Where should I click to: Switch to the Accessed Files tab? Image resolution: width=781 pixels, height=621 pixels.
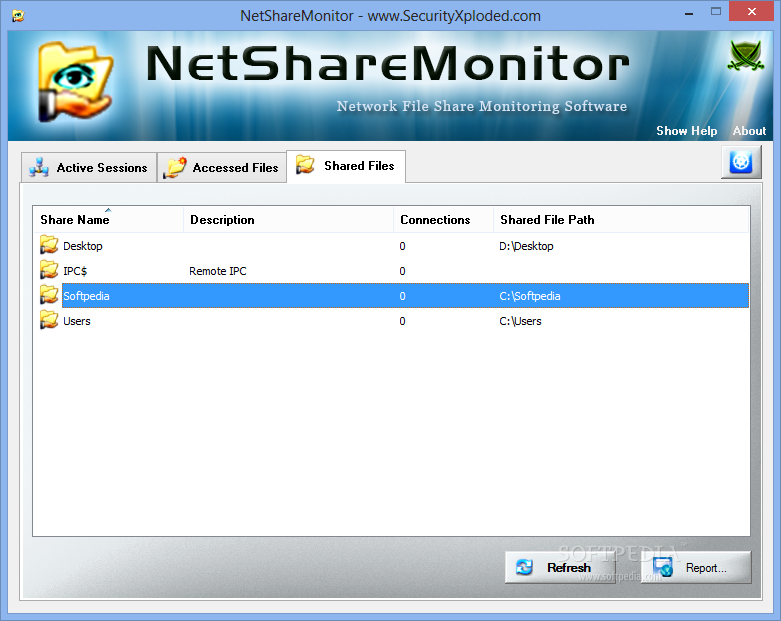coord(222,168)
